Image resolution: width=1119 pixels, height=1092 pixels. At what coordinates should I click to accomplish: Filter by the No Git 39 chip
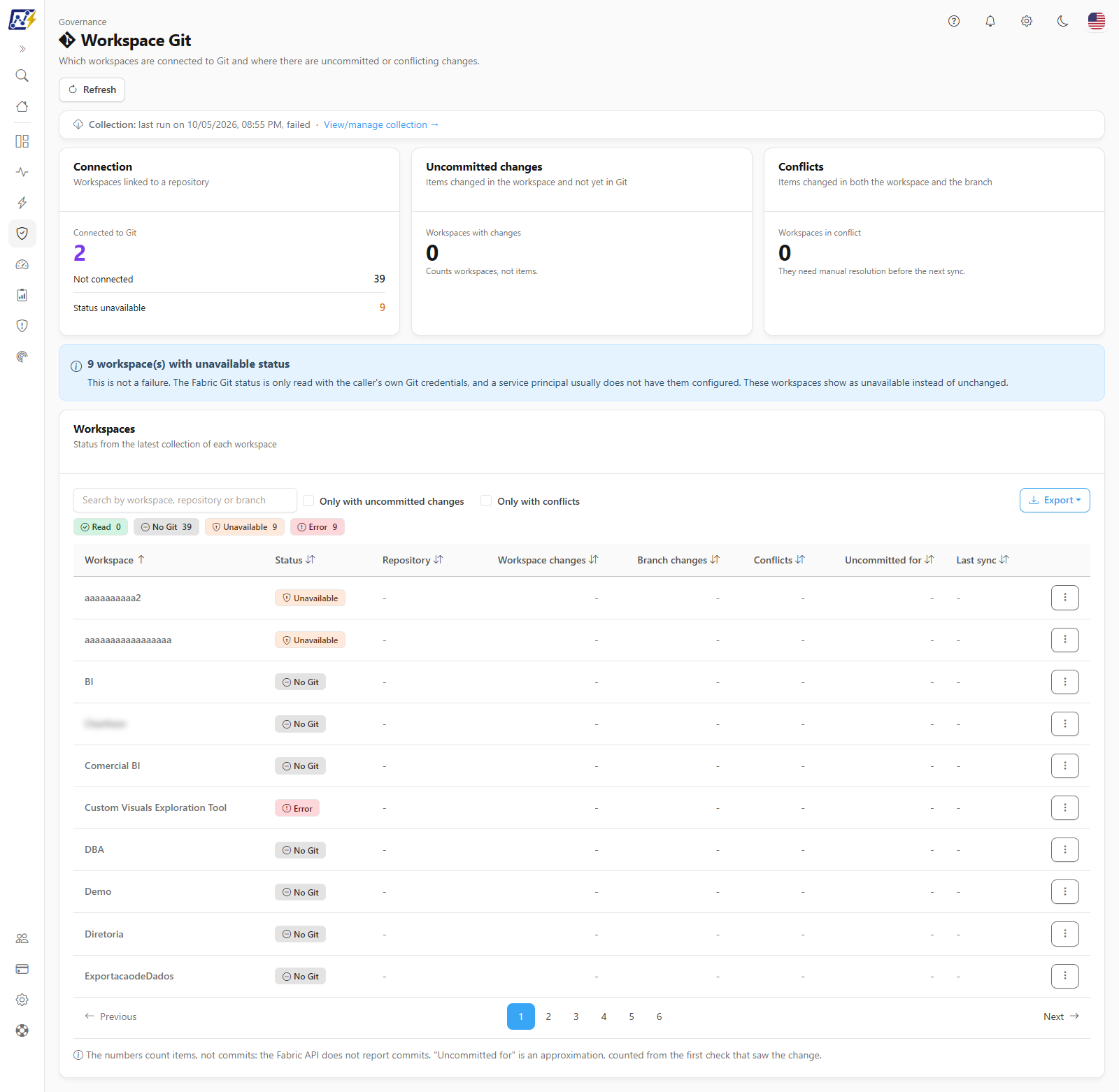click(x=166, y=527)
